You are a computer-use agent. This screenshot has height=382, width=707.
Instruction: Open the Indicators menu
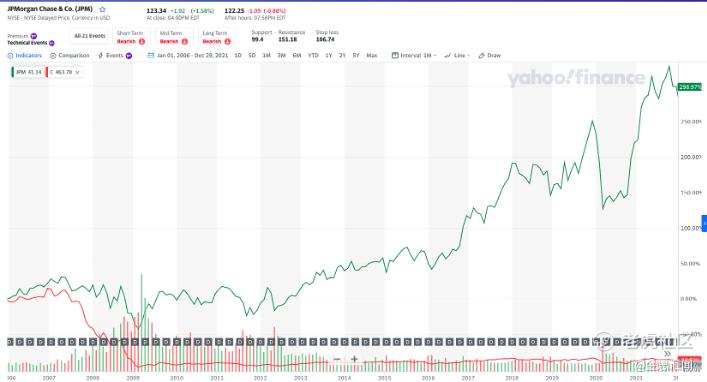(25, 55)
